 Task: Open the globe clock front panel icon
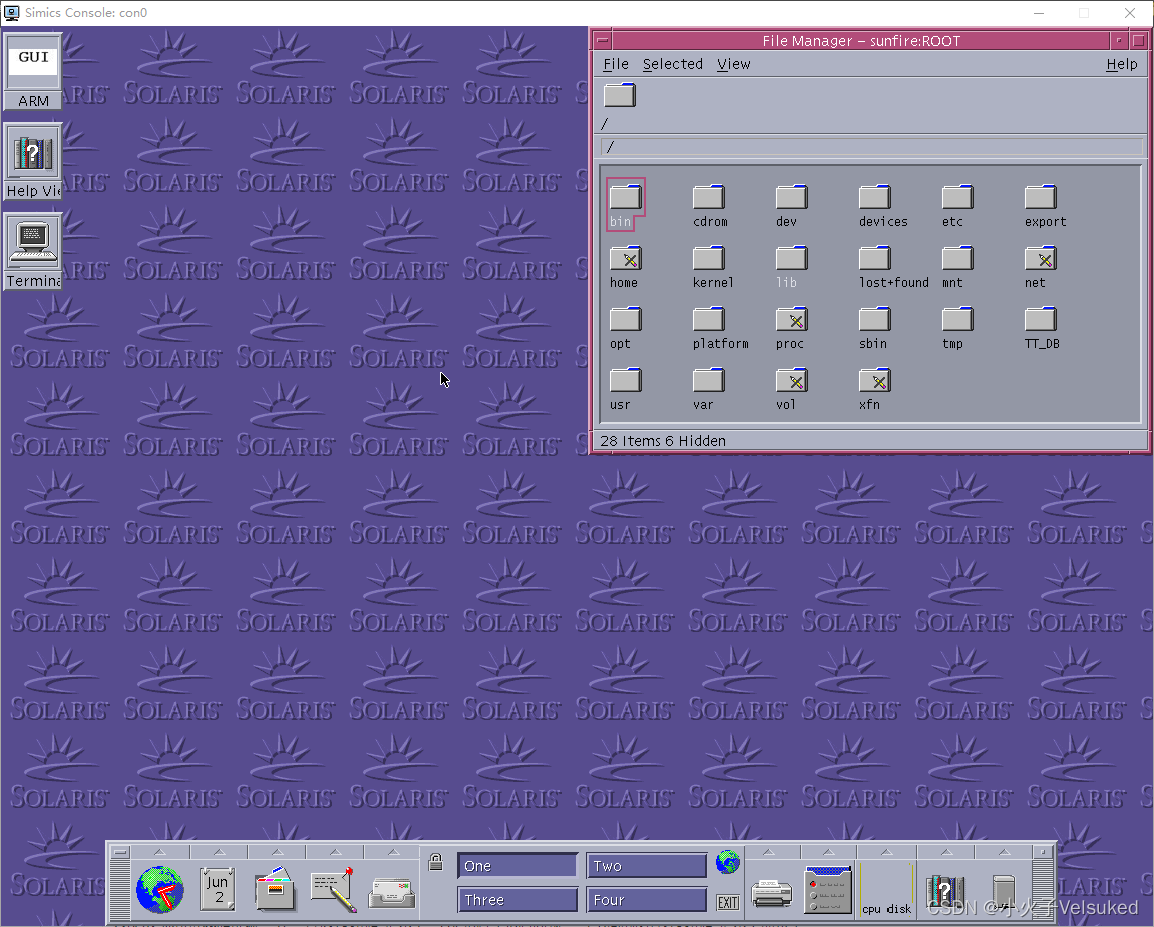160,889
